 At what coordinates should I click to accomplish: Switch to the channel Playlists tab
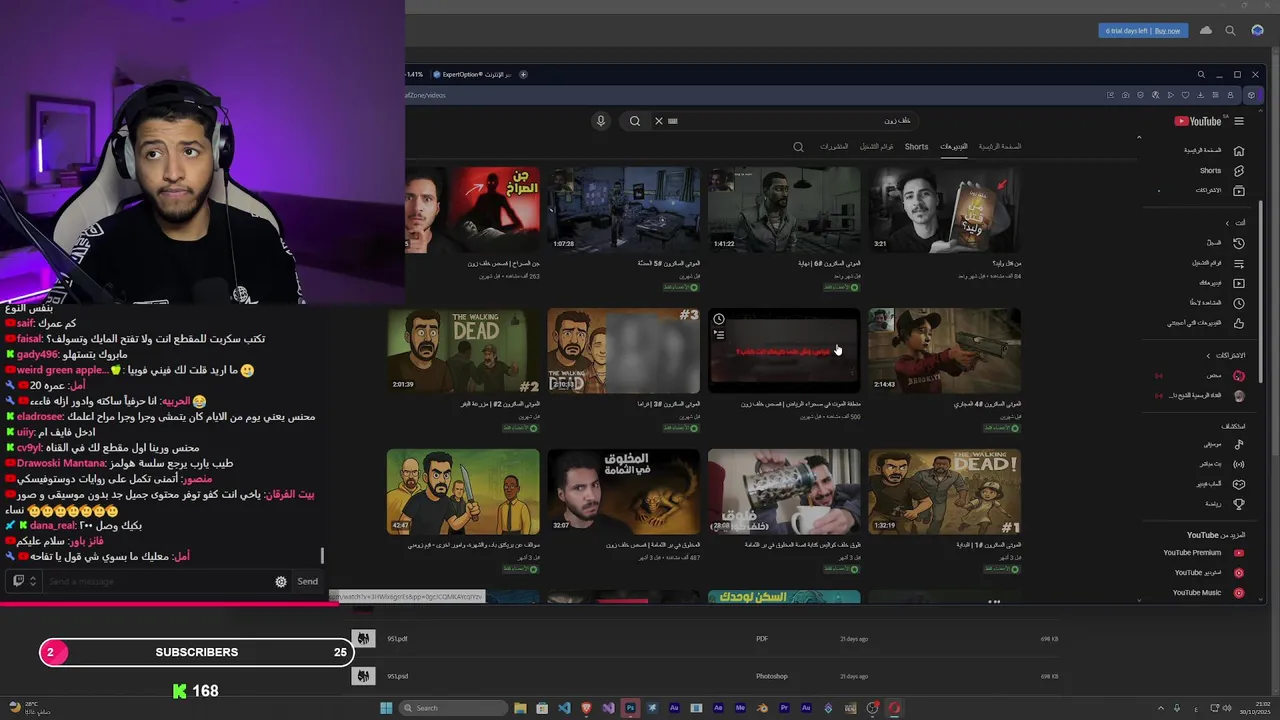pos(877,147)
